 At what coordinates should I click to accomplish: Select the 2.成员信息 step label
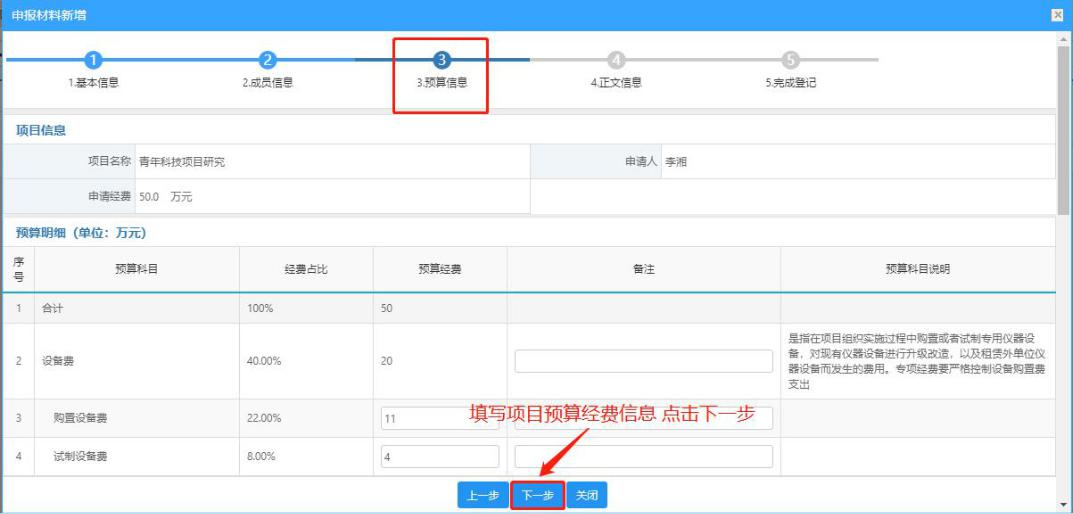268,83
